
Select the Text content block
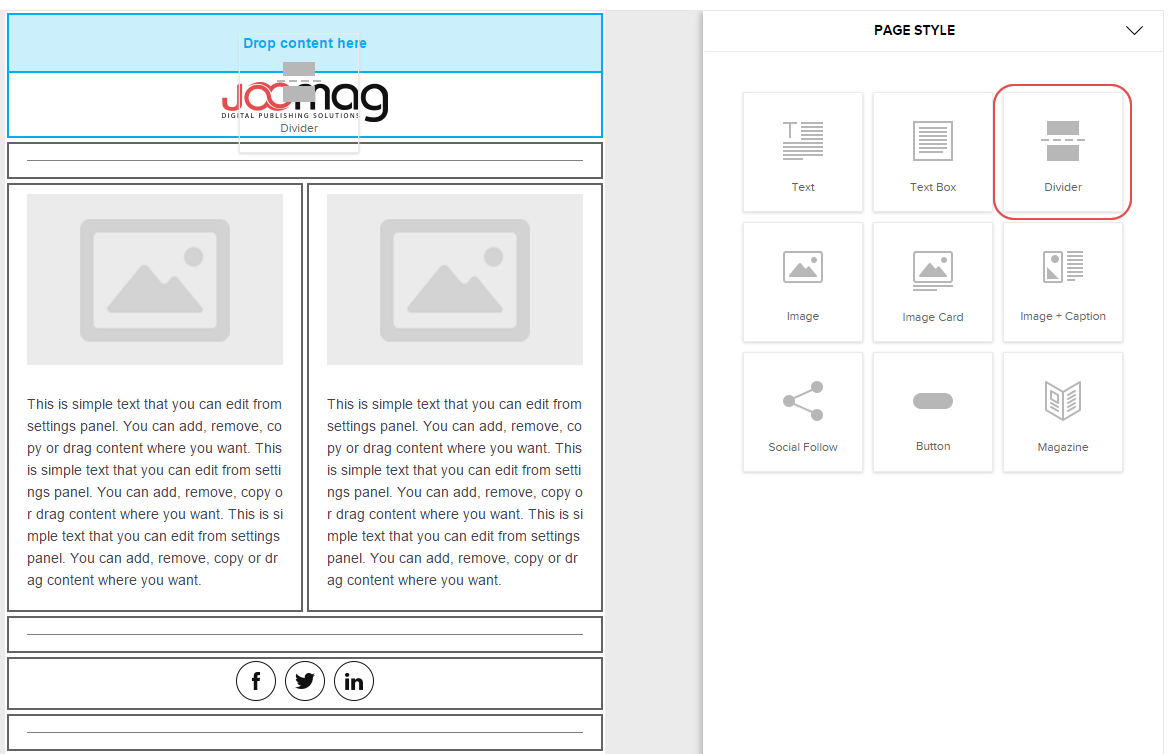point(802,152)
